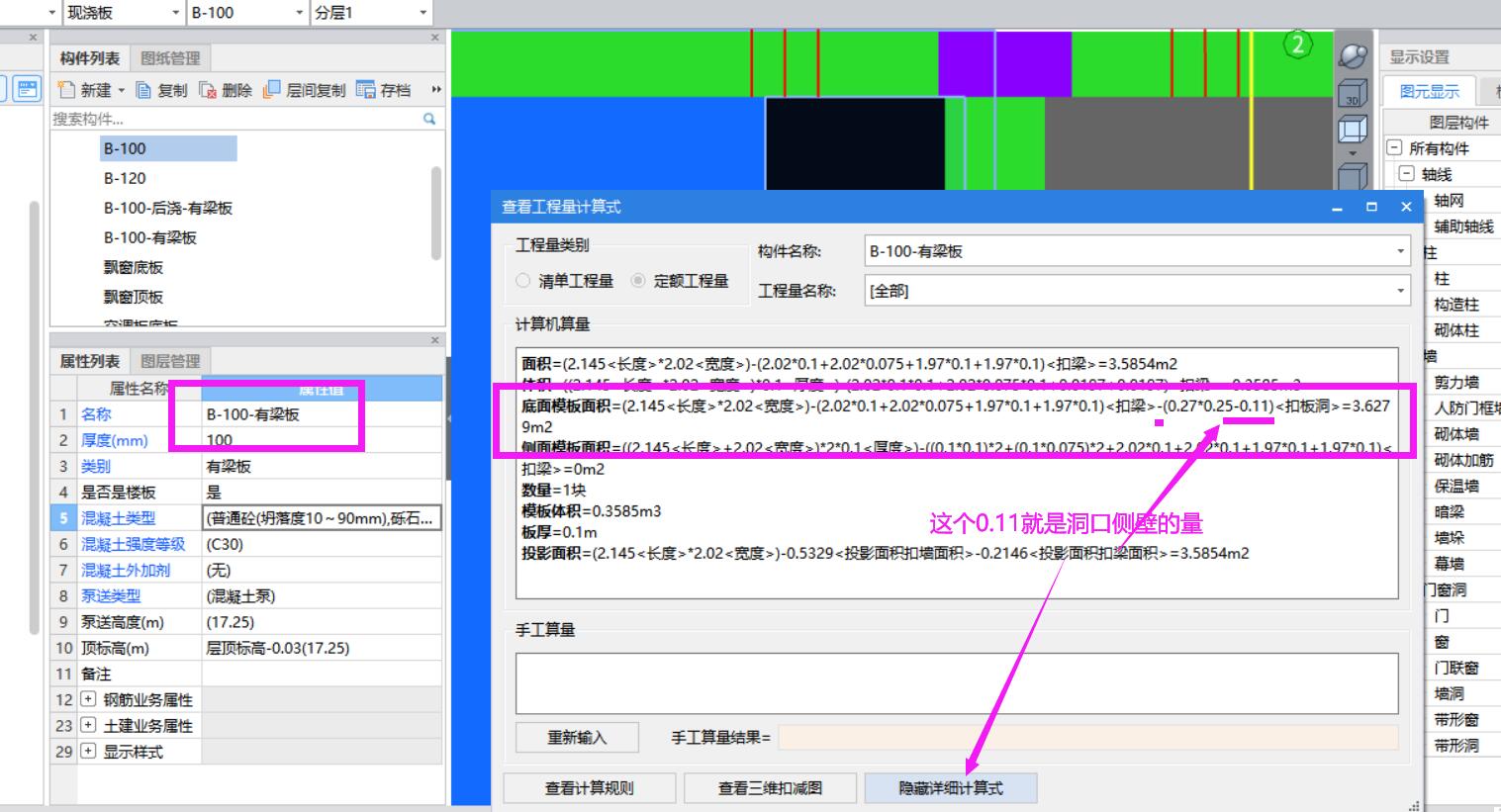
Task: Click the orbit/dynamic view sphere icon
Action: point(1353,56)
